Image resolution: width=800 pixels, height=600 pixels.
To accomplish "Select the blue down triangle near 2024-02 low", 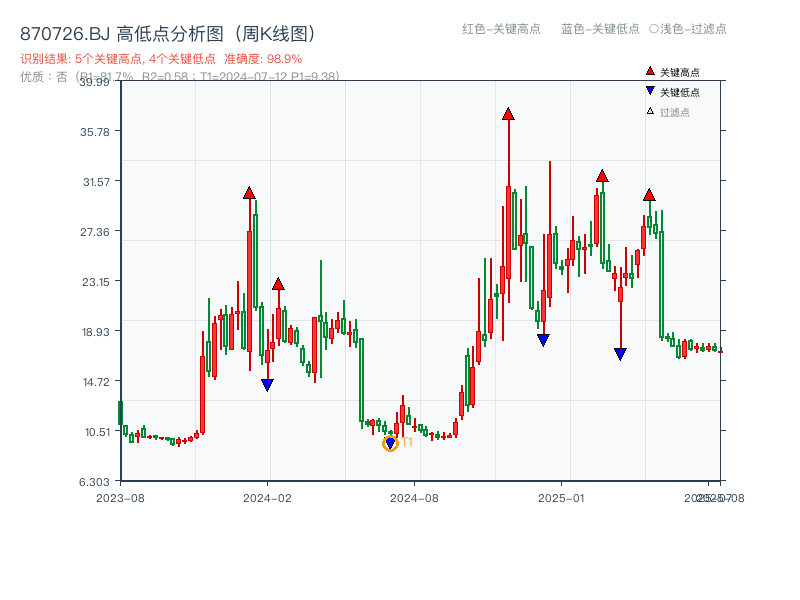I will 267,383.
